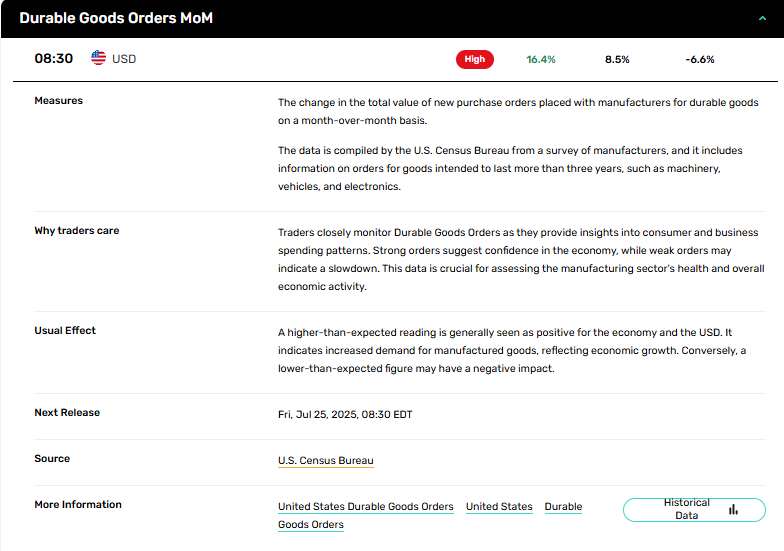The height and width of the screenshot is (551, 784).
Task: Open the Historical Data button
Action: coord(694,509)
